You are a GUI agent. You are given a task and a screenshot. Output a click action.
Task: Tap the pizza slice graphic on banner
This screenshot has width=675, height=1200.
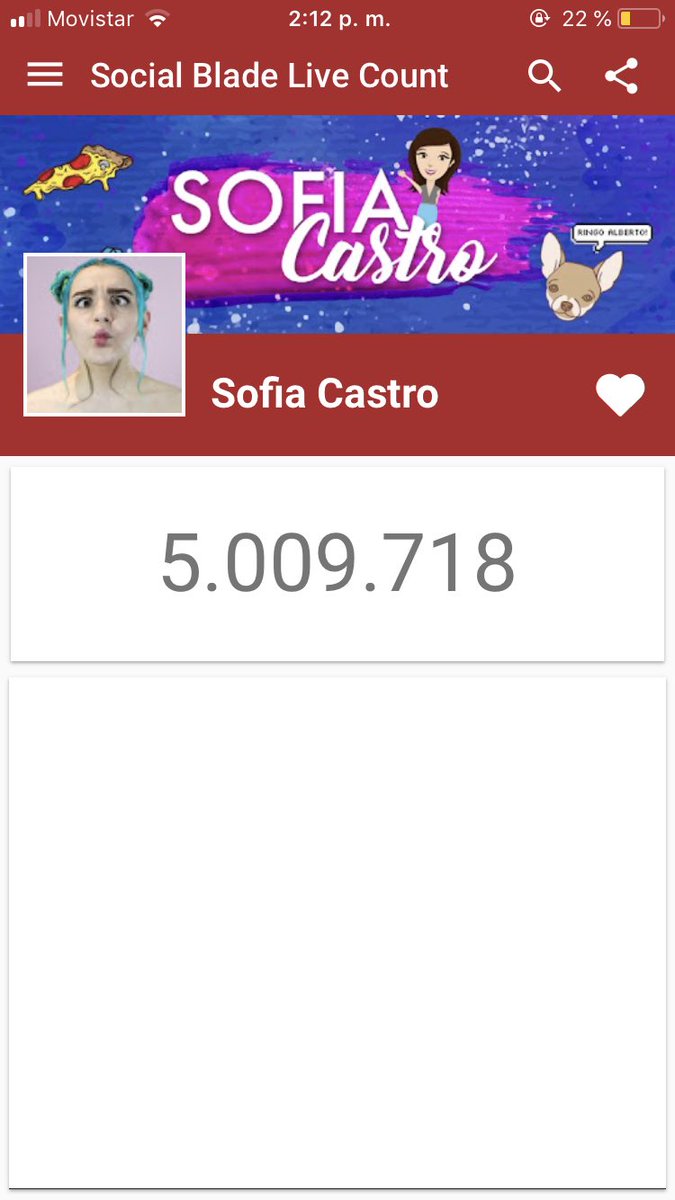(76, 173)
